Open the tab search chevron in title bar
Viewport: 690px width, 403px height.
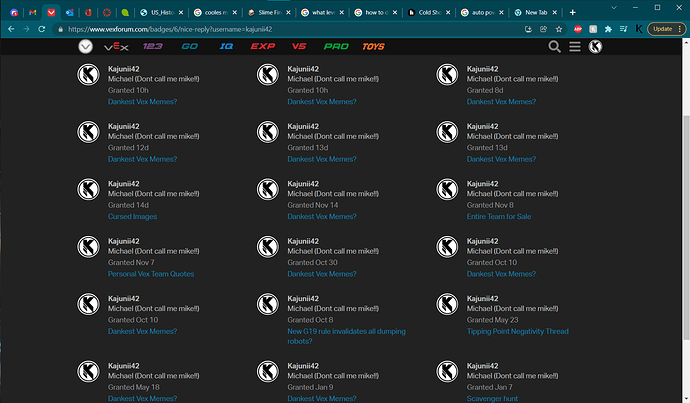pos(614,7)
